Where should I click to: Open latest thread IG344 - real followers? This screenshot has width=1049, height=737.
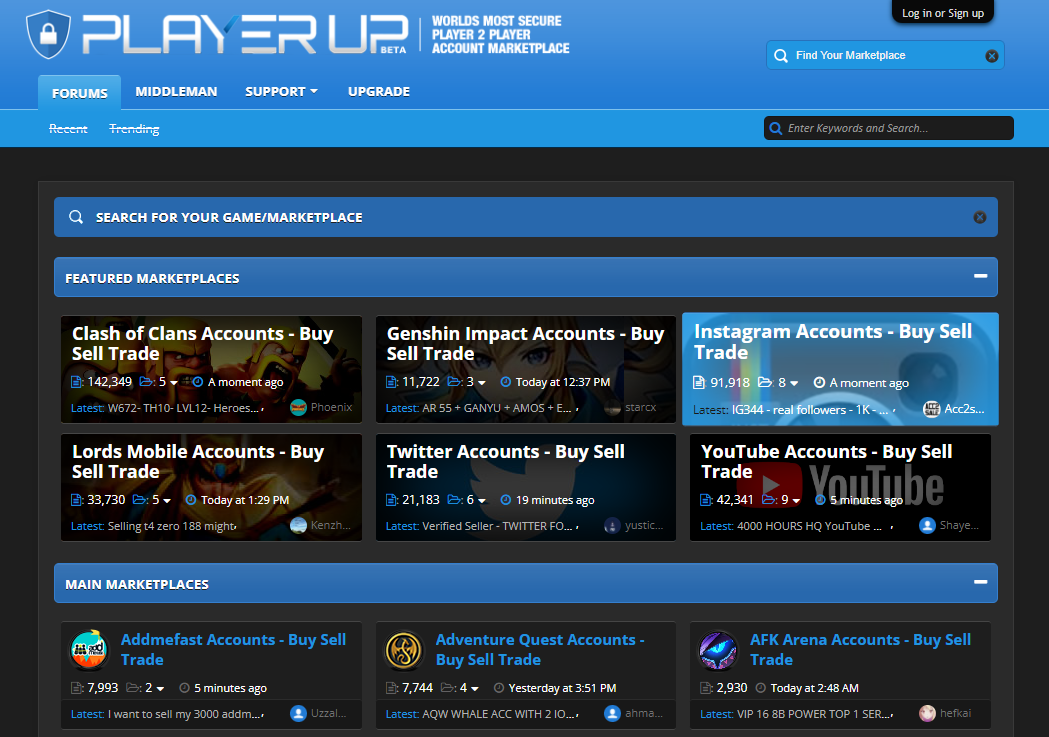point(810,409)
